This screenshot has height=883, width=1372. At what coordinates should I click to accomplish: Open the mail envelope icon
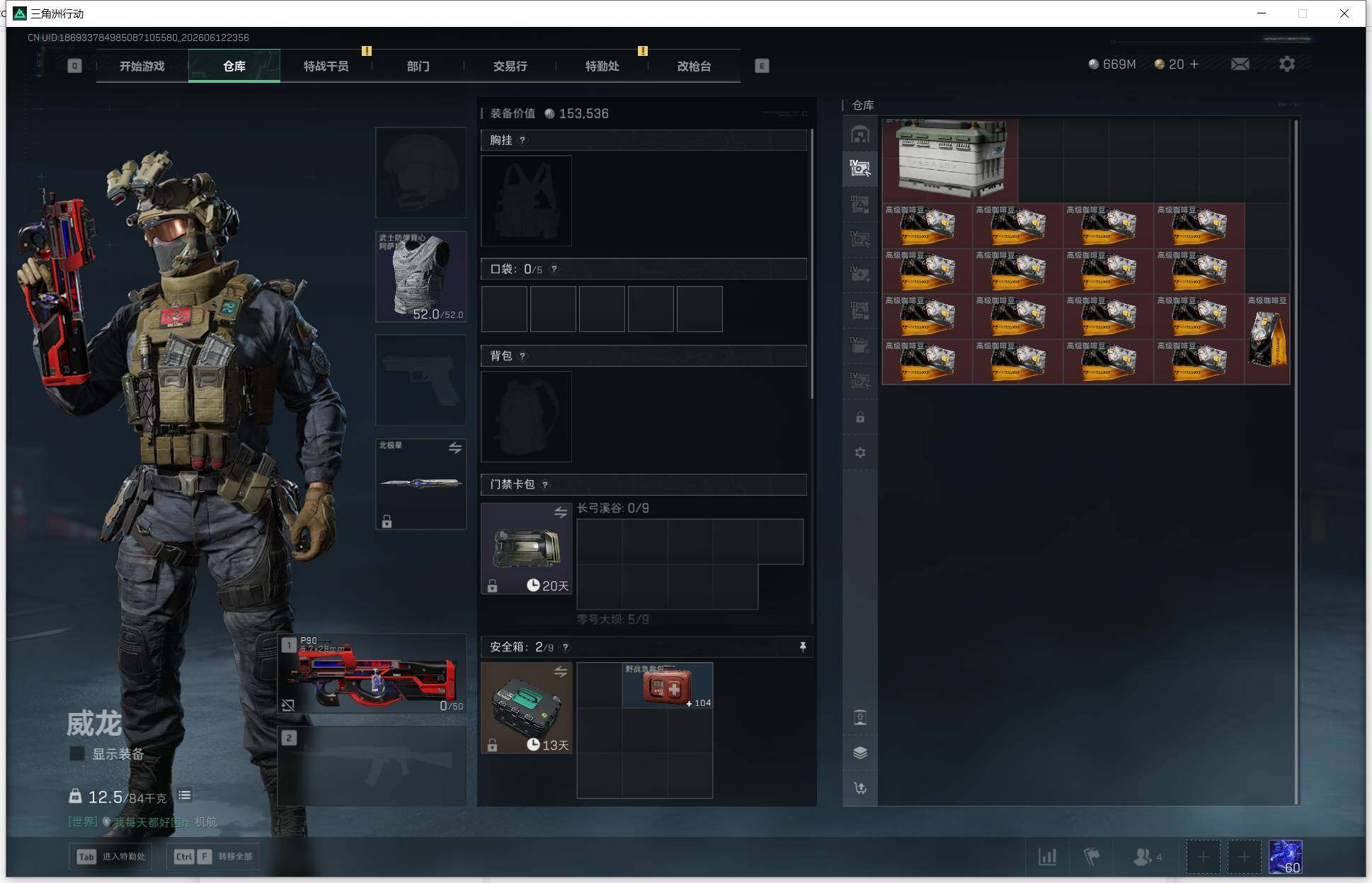click(x=1240, y=64)
